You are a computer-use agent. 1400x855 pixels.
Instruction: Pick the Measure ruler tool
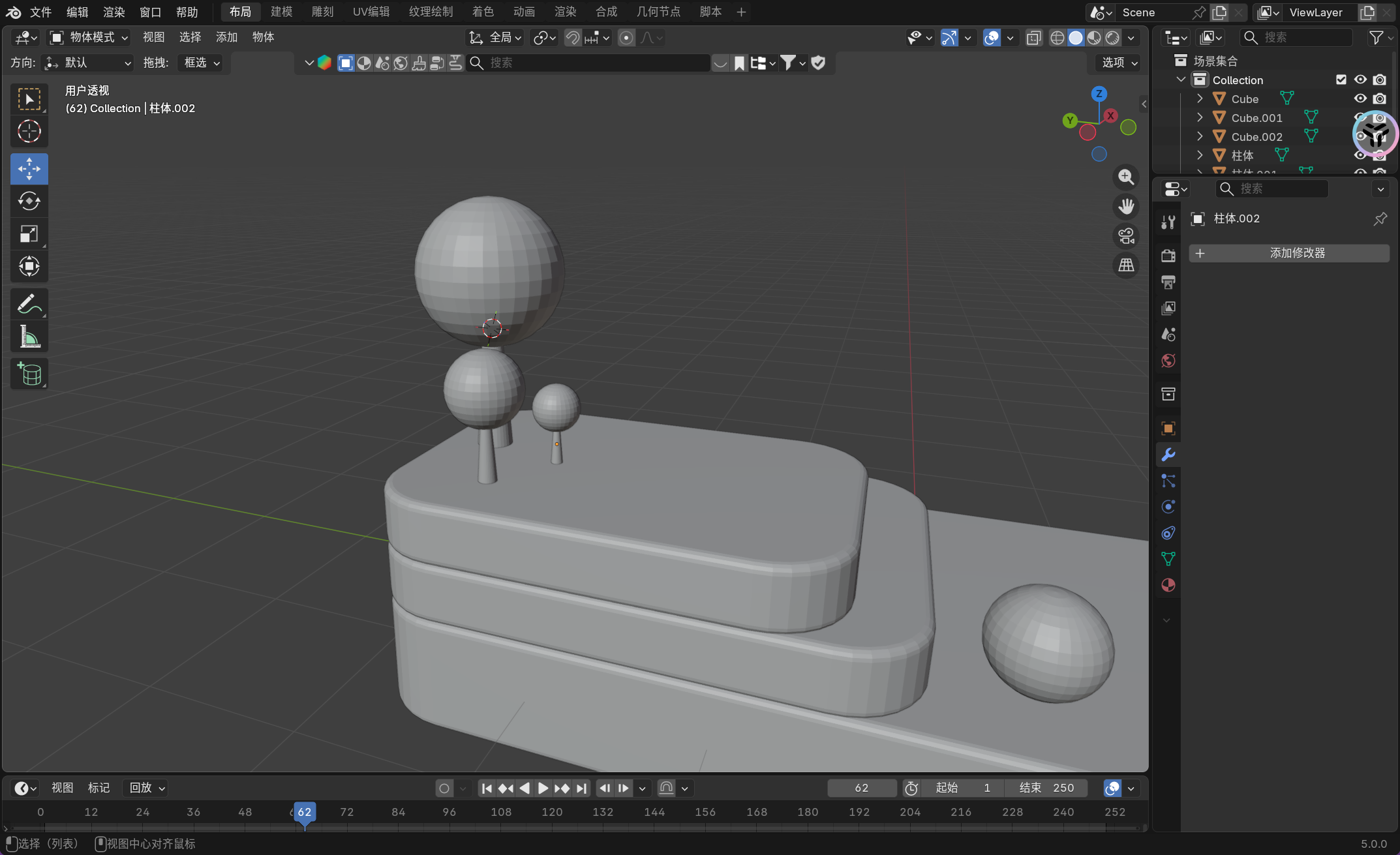tap(29, 337)
